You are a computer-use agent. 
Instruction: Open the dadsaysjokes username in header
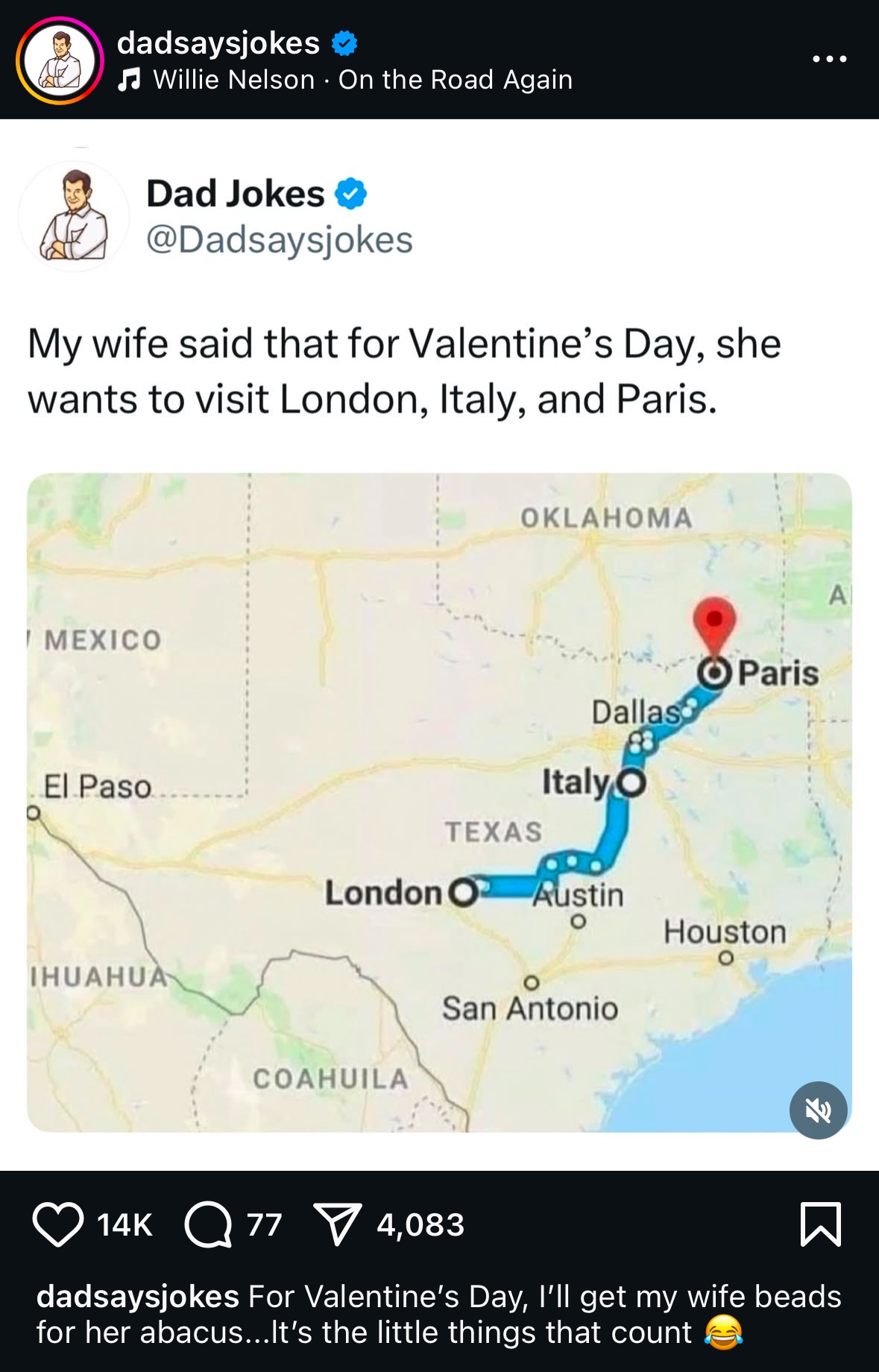(218, 43)
